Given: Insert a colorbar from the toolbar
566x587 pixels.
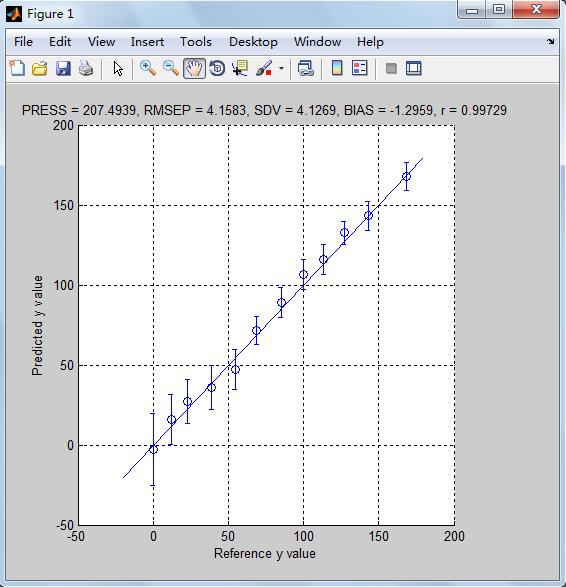Looking at the screenshot, I should 337,69.
